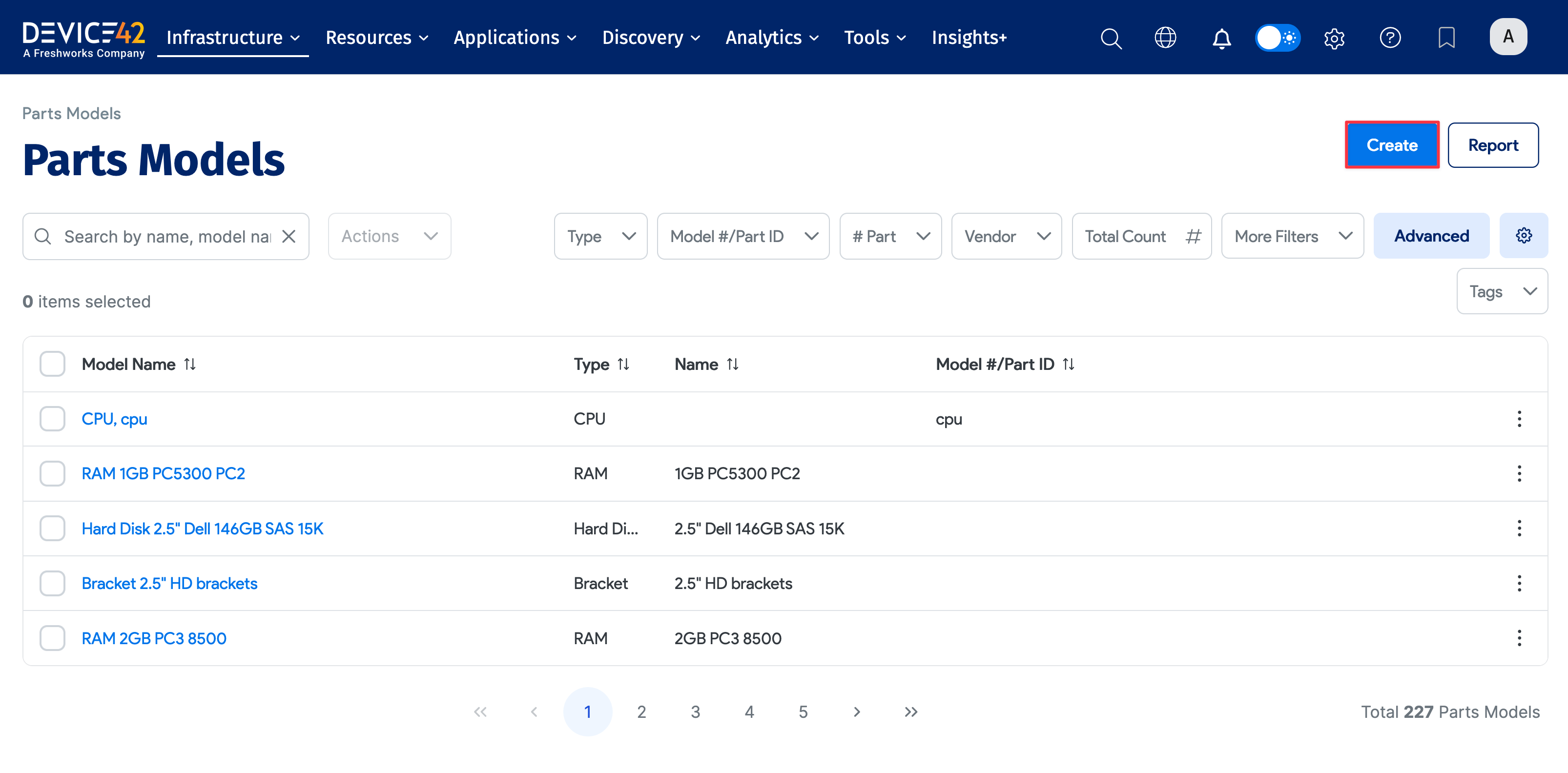Toggle the light/dark theme switch
Viewport: 1568px width, 773px height.
point(1277,38)
